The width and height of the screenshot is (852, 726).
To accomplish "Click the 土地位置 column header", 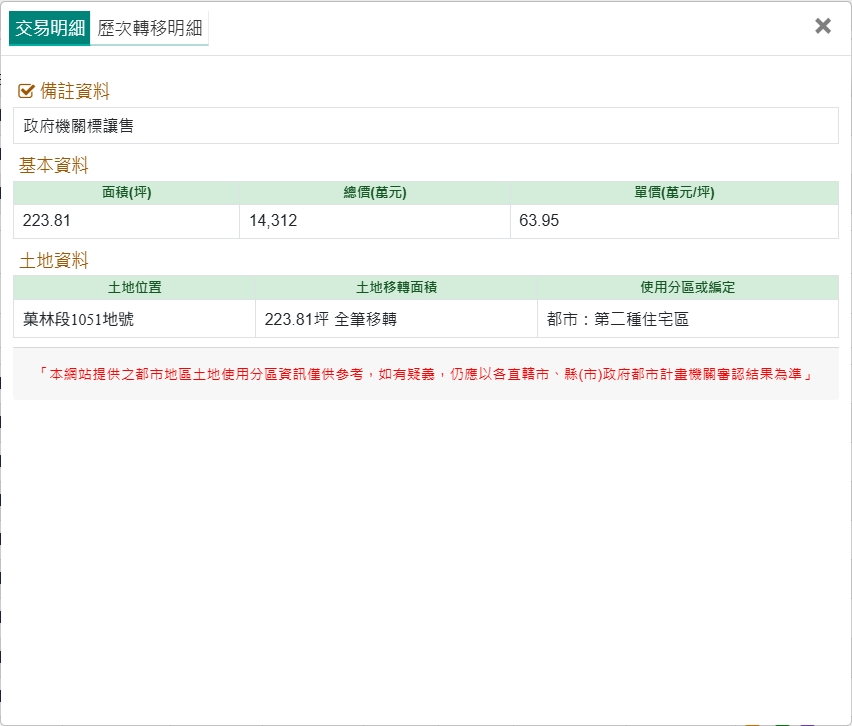I will [x=134, y=287].
